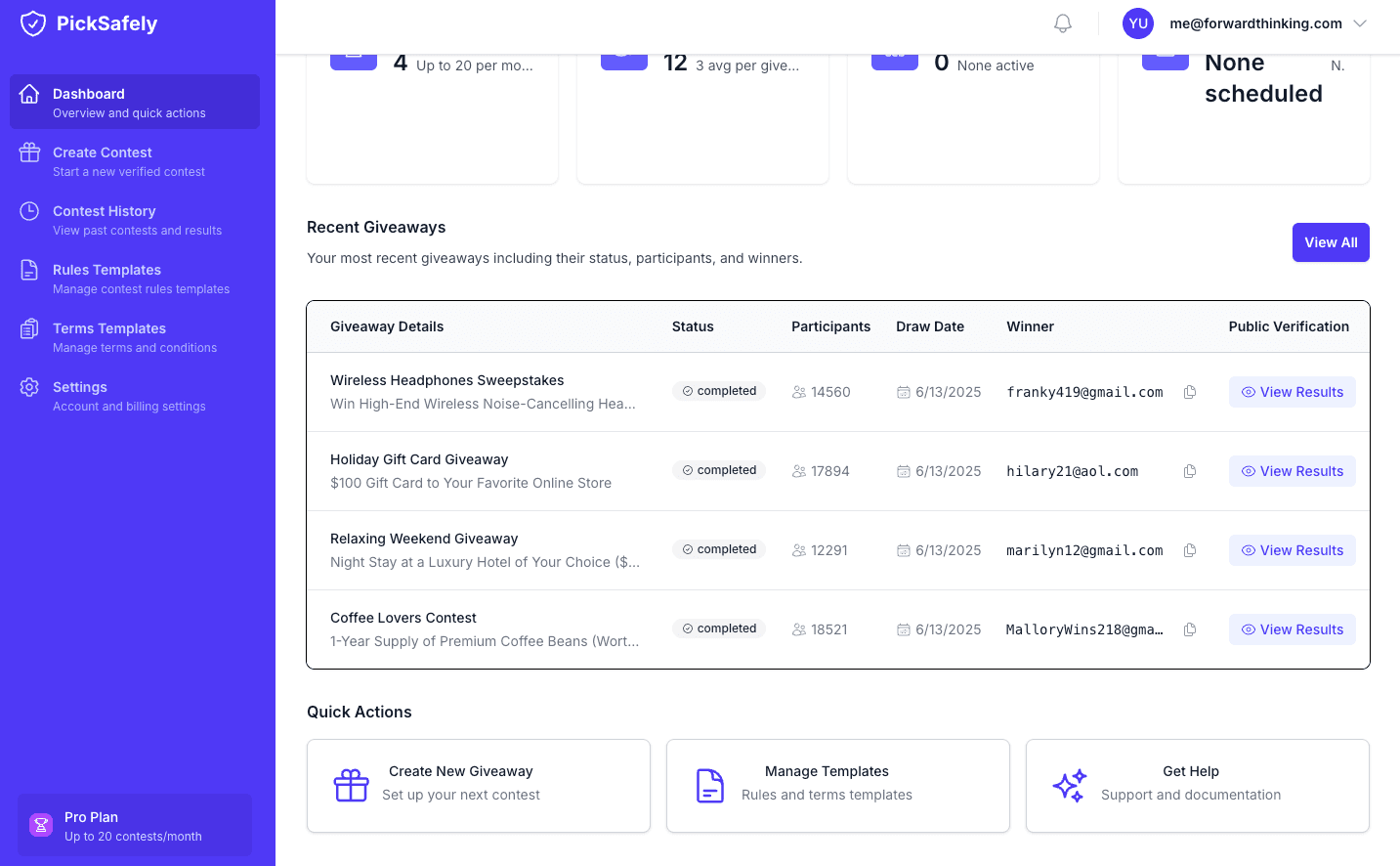
Task: Navigate to Terms Templates
Action: coord(135,336)
